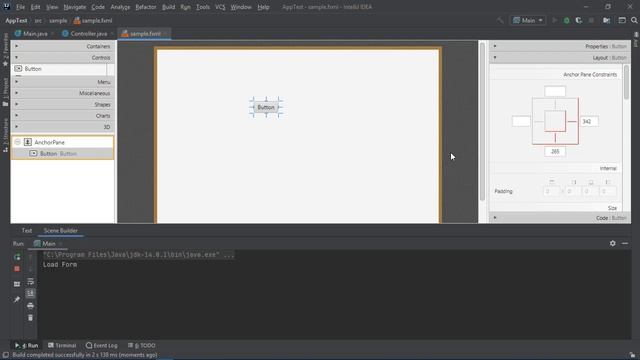Click the first Padding value field
The height and width of the screenshot is (360, 640).
click(x=551, y=191)
